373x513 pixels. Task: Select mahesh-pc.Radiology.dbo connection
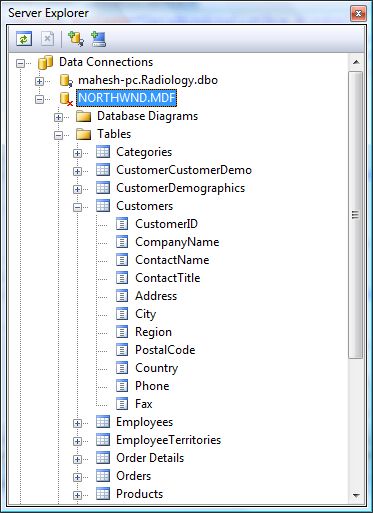tap(148, 80)
